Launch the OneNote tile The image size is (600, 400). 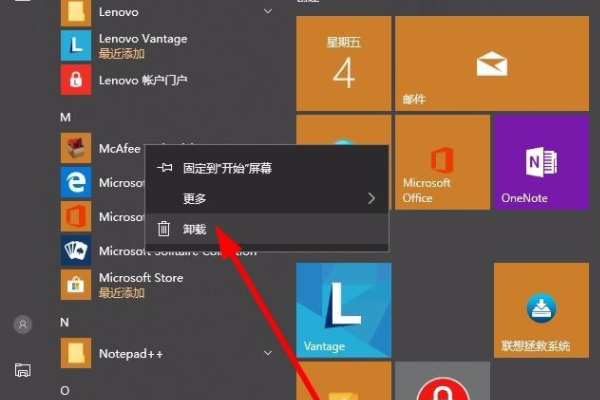pos(541,162)
